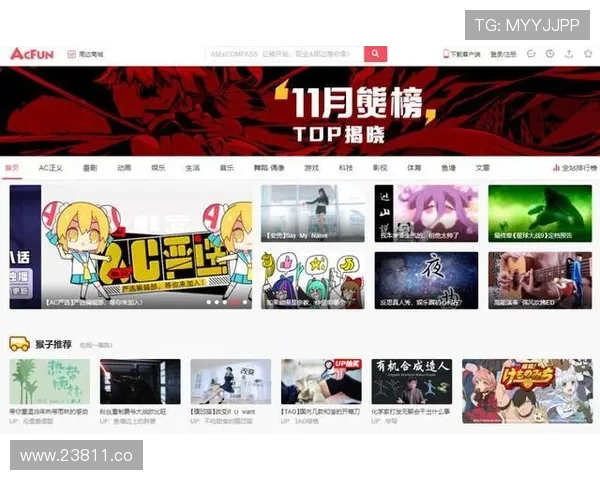This screenshot has height=480, width=600.
Task: Open the purple-haired anime girl video
Action: tap(426, 214)
